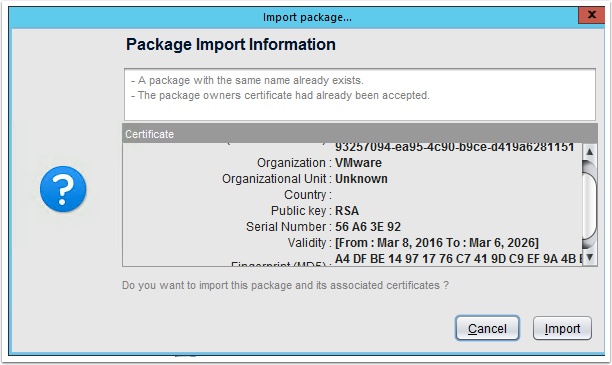The height and width of the screenshot is (365, 612).
Task: Click the Validity date range text
Action: click(436, 243)
